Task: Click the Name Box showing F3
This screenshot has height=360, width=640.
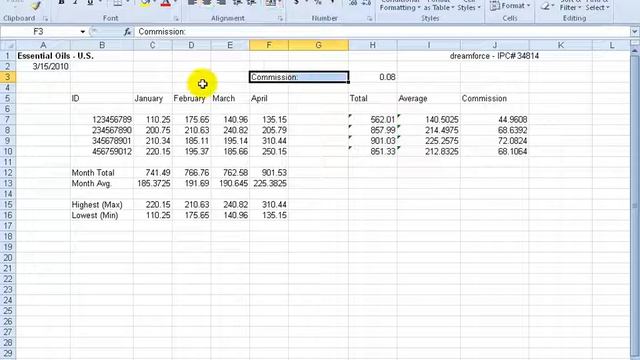Action: point(39,31)
